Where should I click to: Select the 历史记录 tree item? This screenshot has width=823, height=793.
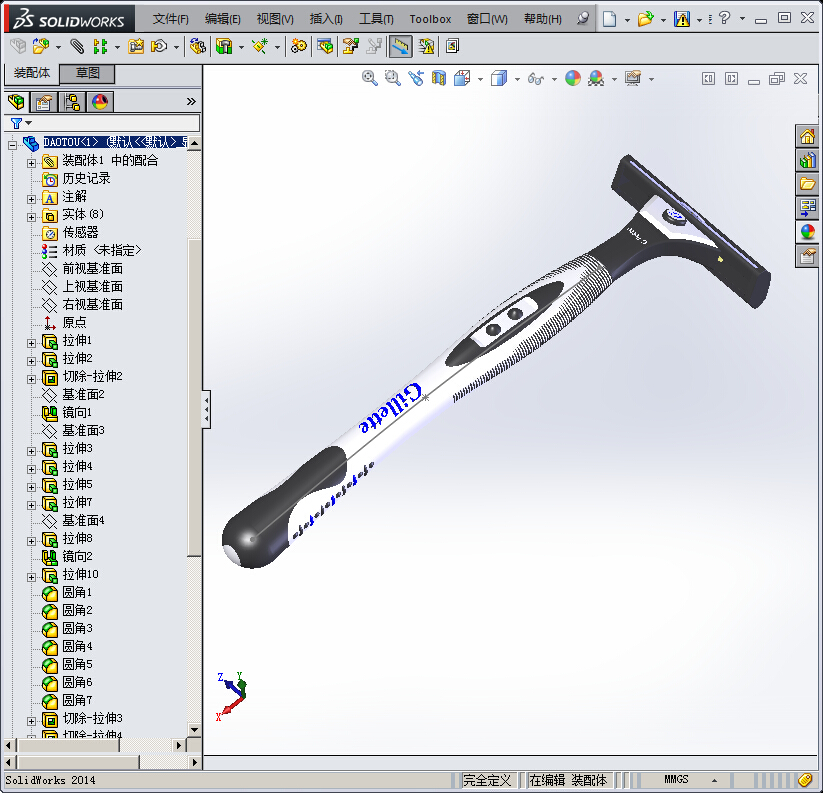(x=87, y=178)
